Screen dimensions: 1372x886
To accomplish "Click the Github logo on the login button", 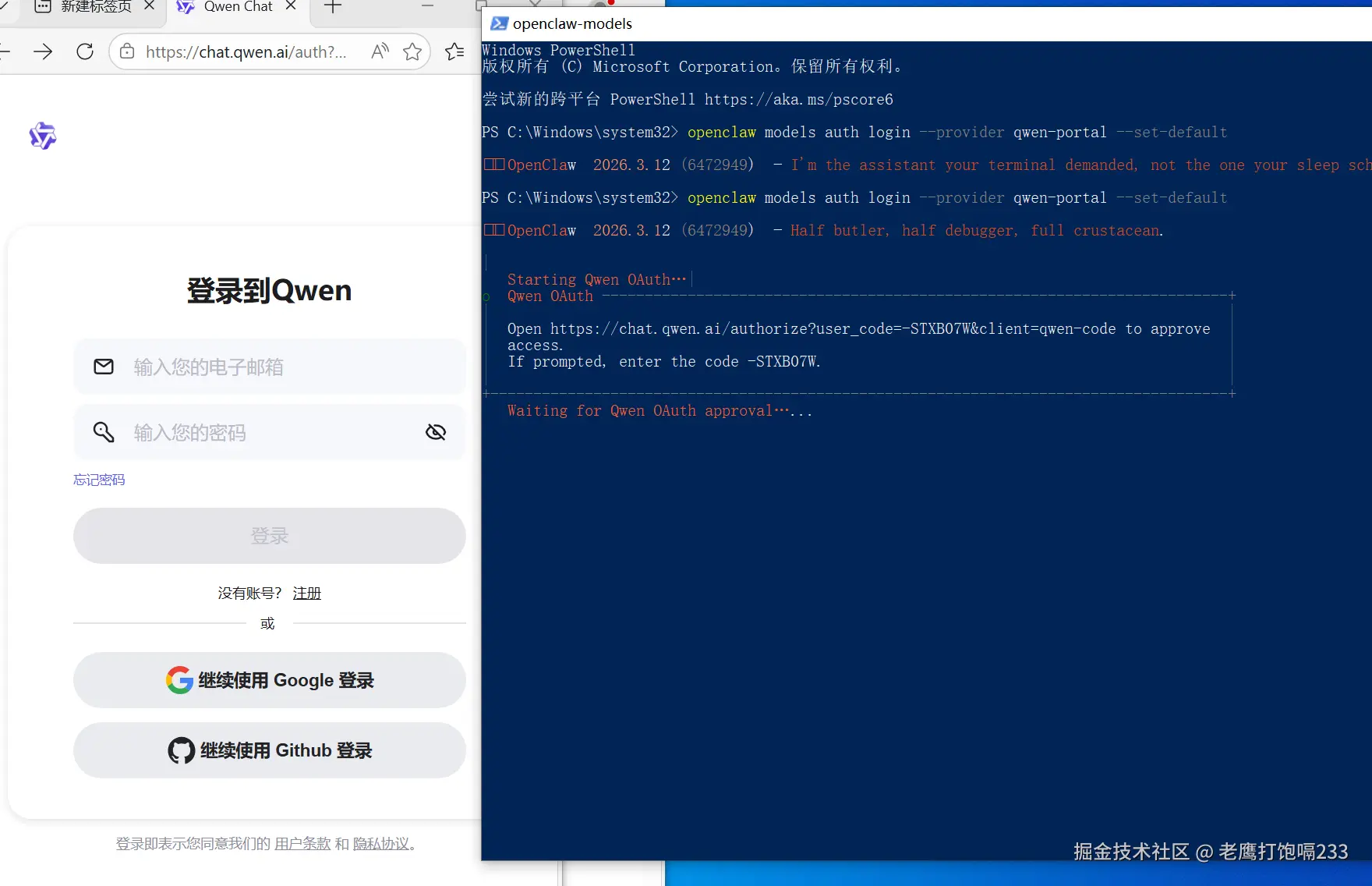I will (x=182, y=750).
